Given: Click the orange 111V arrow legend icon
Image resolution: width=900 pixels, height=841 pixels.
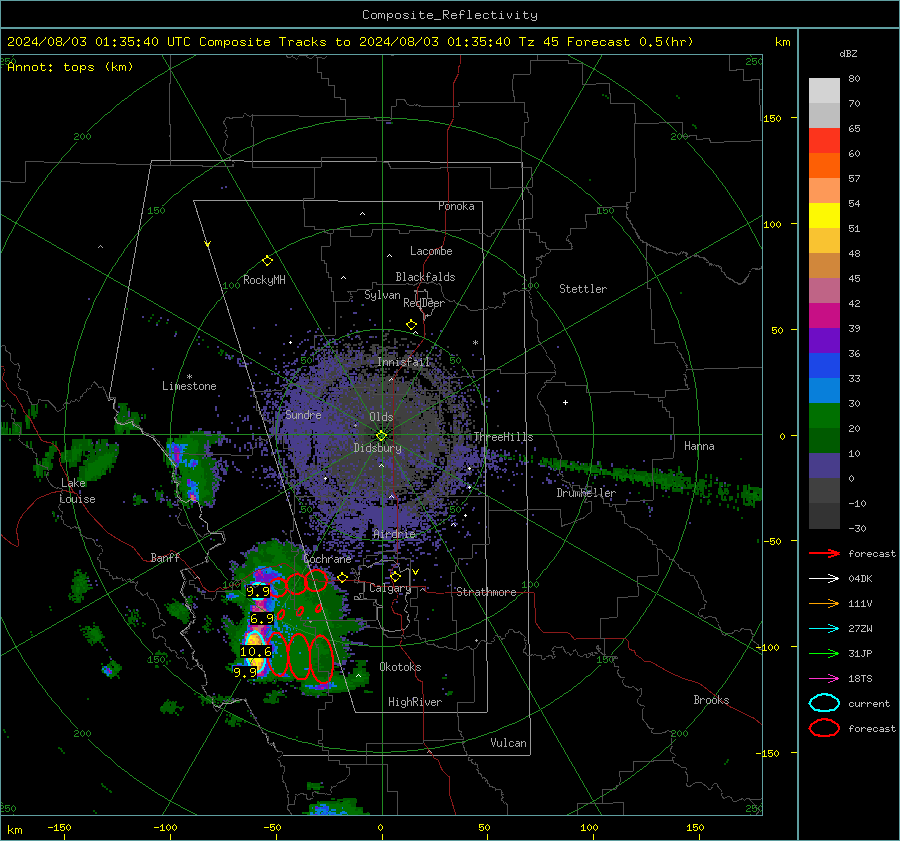Looking at the screenshot, I should point(824,603).
